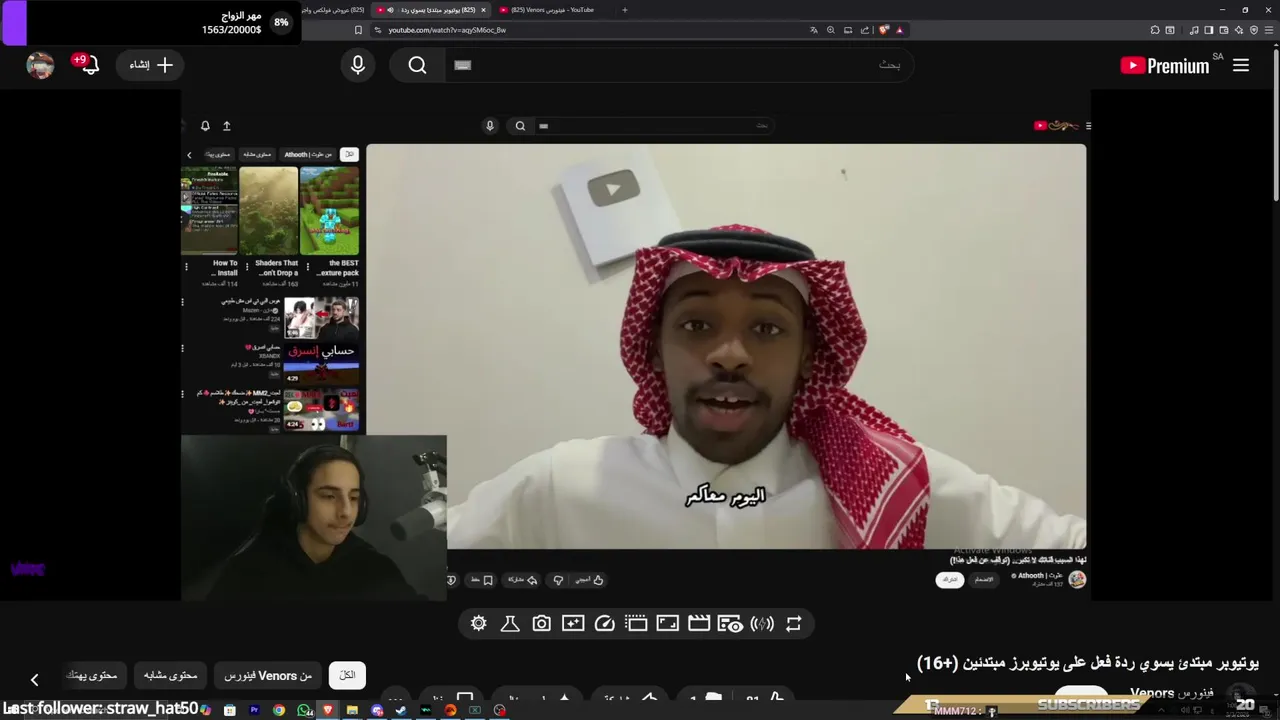Open Brave browser from the taskbar
1280x720 pixels.
[328, 710]
